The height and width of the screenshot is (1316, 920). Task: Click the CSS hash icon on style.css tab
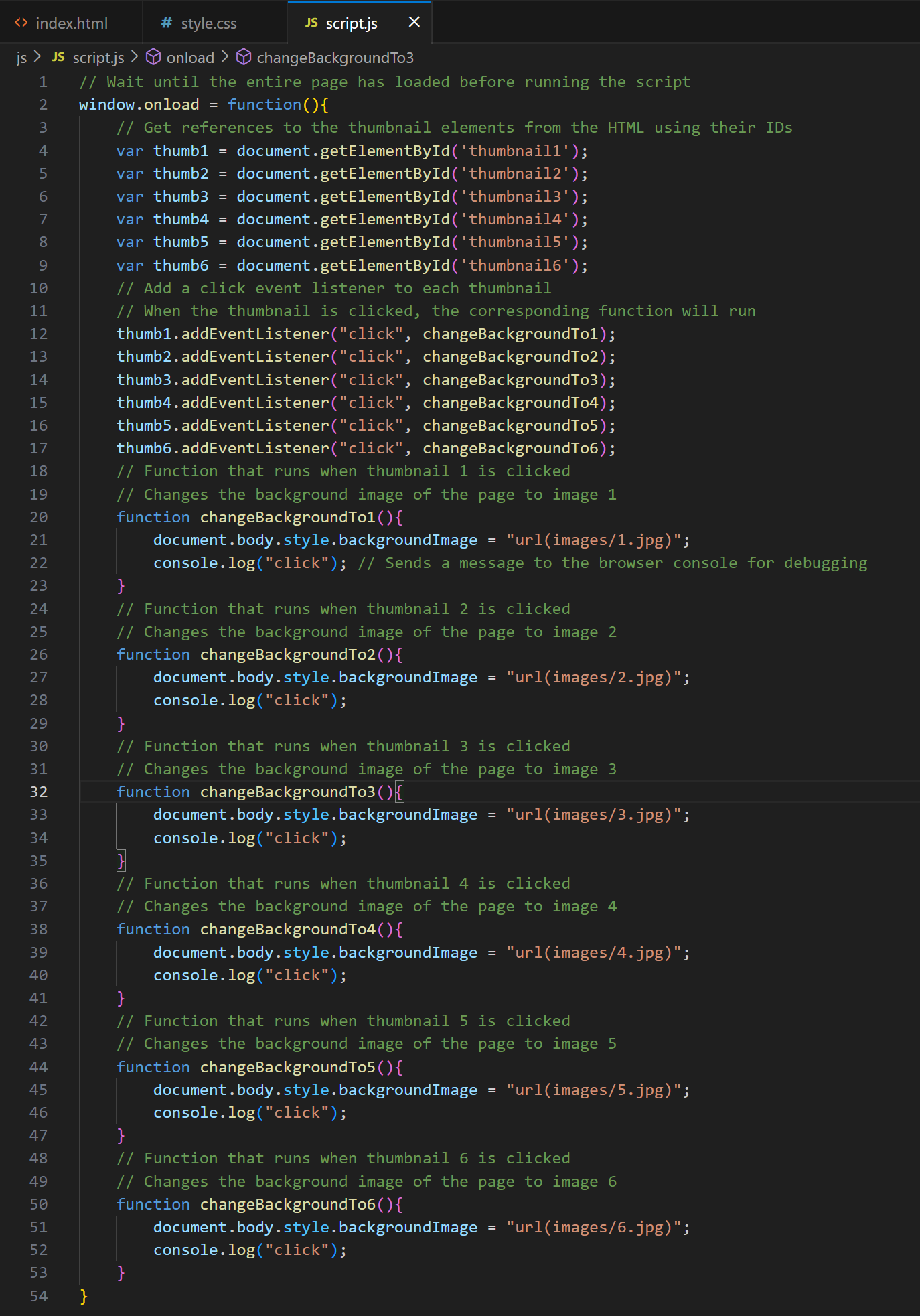click(167, 23)
